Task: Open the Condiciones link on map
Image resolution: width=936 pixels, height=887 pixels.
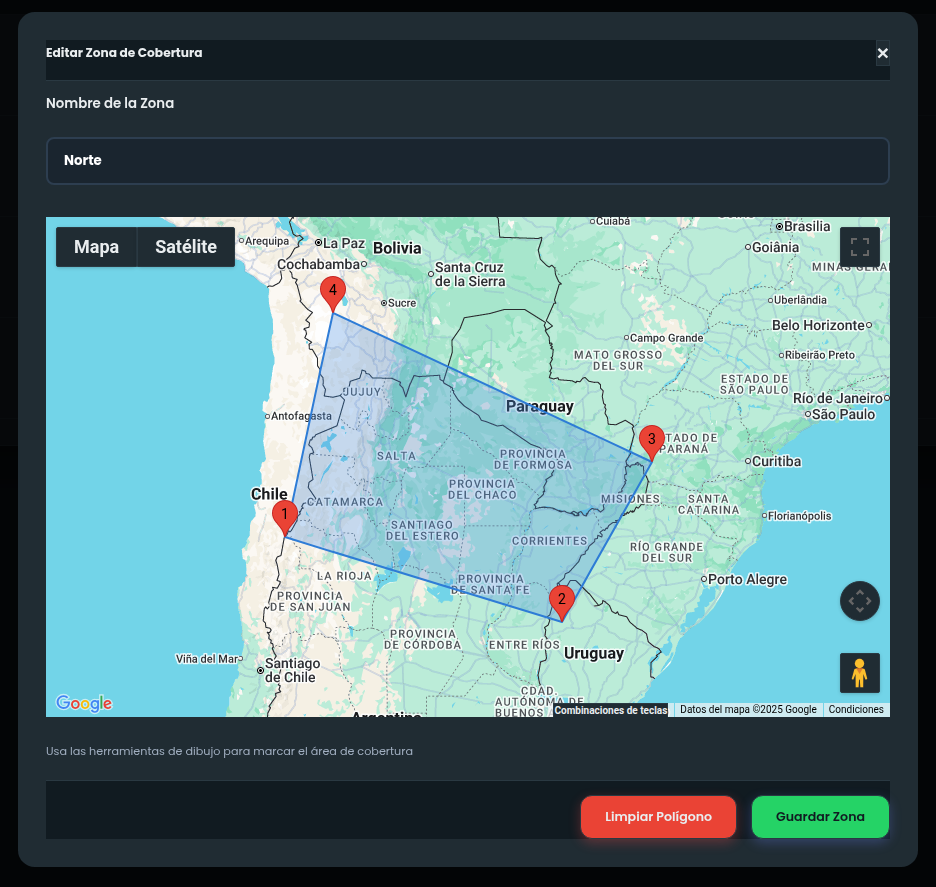Action: [856, 710]
